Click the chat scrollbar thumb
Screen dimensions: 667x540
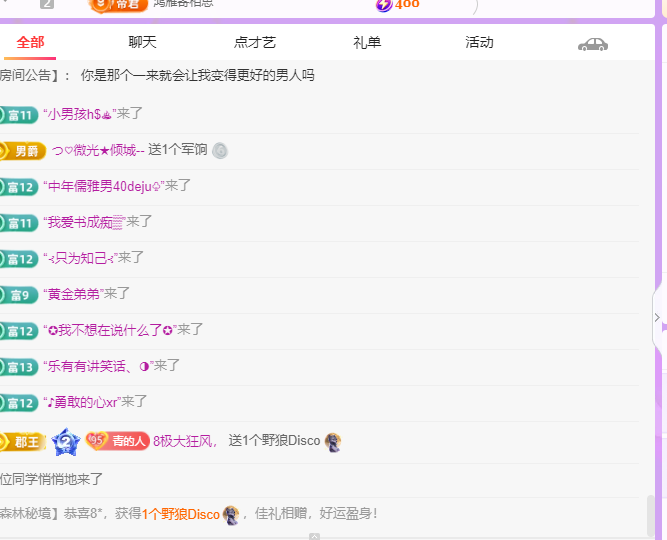652,515
